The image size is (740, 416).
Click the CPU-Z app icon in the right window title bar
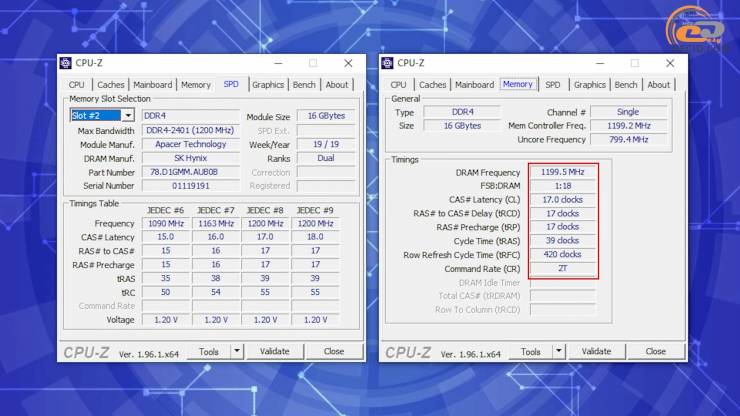point(387,63)
